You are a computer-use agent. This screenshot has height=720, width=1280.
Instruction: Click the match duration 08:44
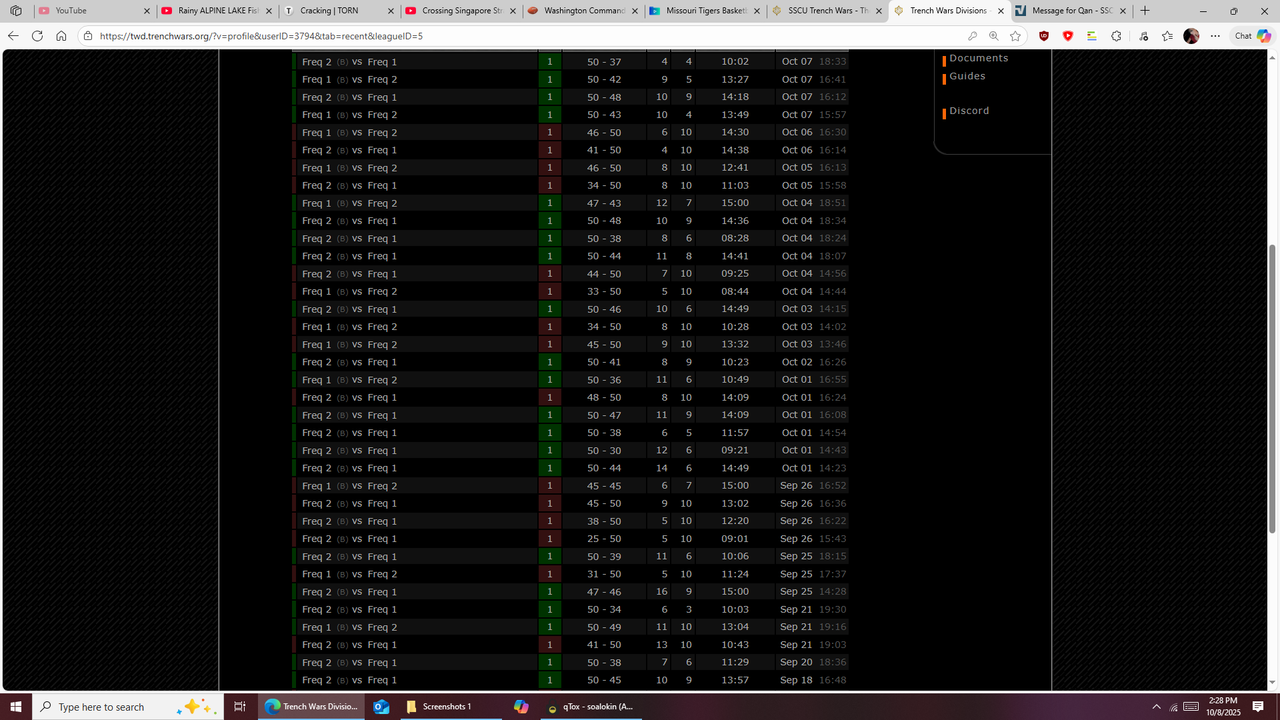(735, 291)
